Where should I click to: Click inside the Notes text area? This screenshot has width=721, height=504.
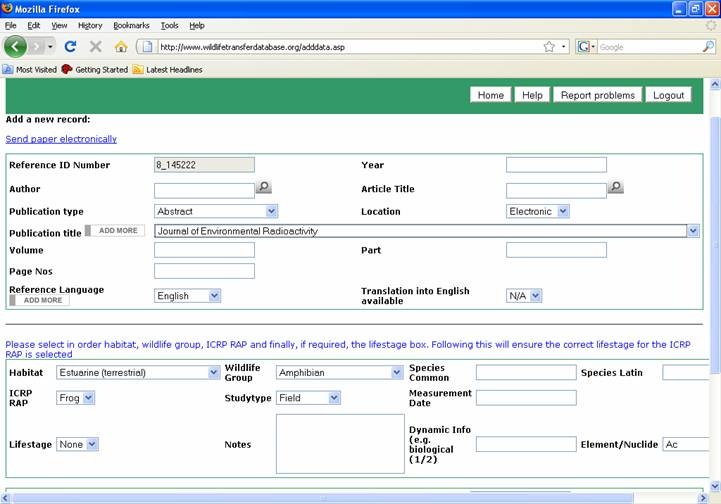click(x=340, y=444)
